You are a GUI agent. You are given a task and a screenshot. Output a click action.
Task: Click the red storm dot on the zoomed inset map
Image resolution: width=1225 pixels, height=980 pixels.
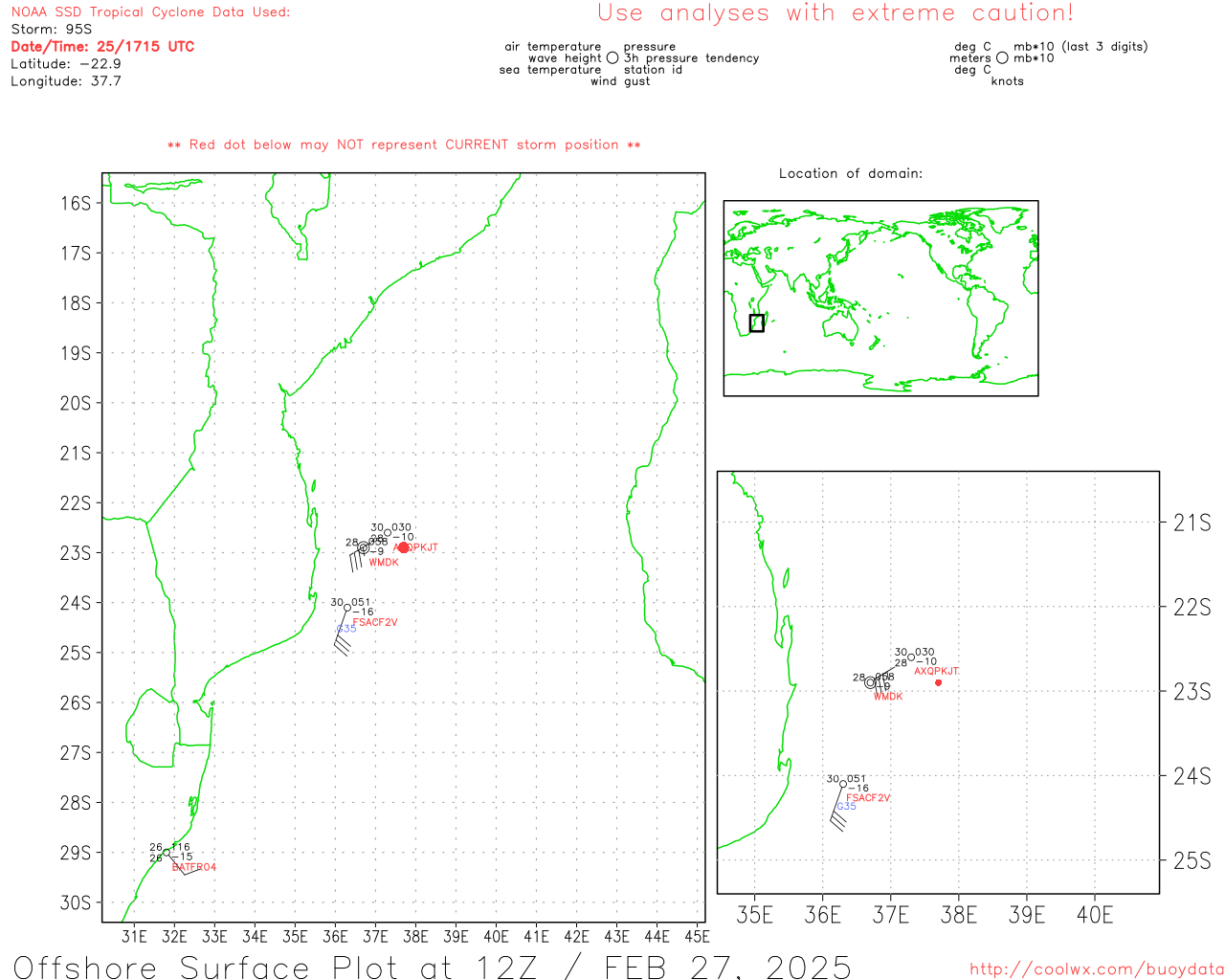point(938,682)
